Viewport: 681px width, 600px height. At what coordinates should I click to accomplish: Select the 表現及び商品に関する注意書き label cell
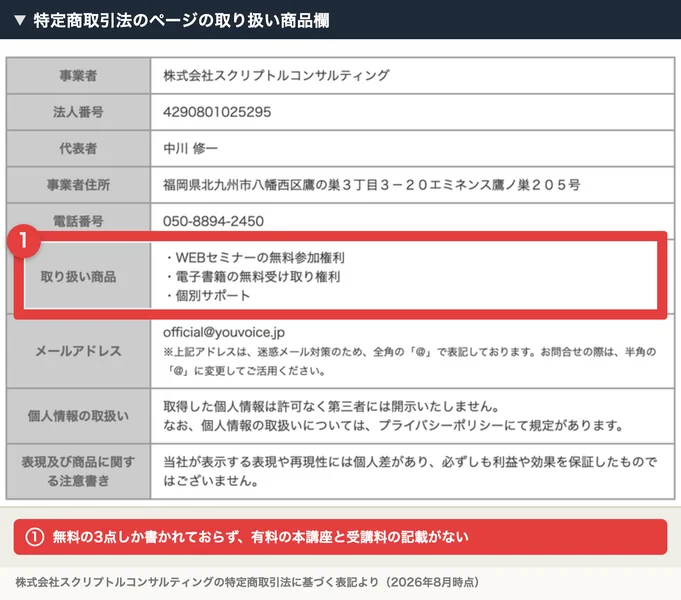[x=78, y=471]
